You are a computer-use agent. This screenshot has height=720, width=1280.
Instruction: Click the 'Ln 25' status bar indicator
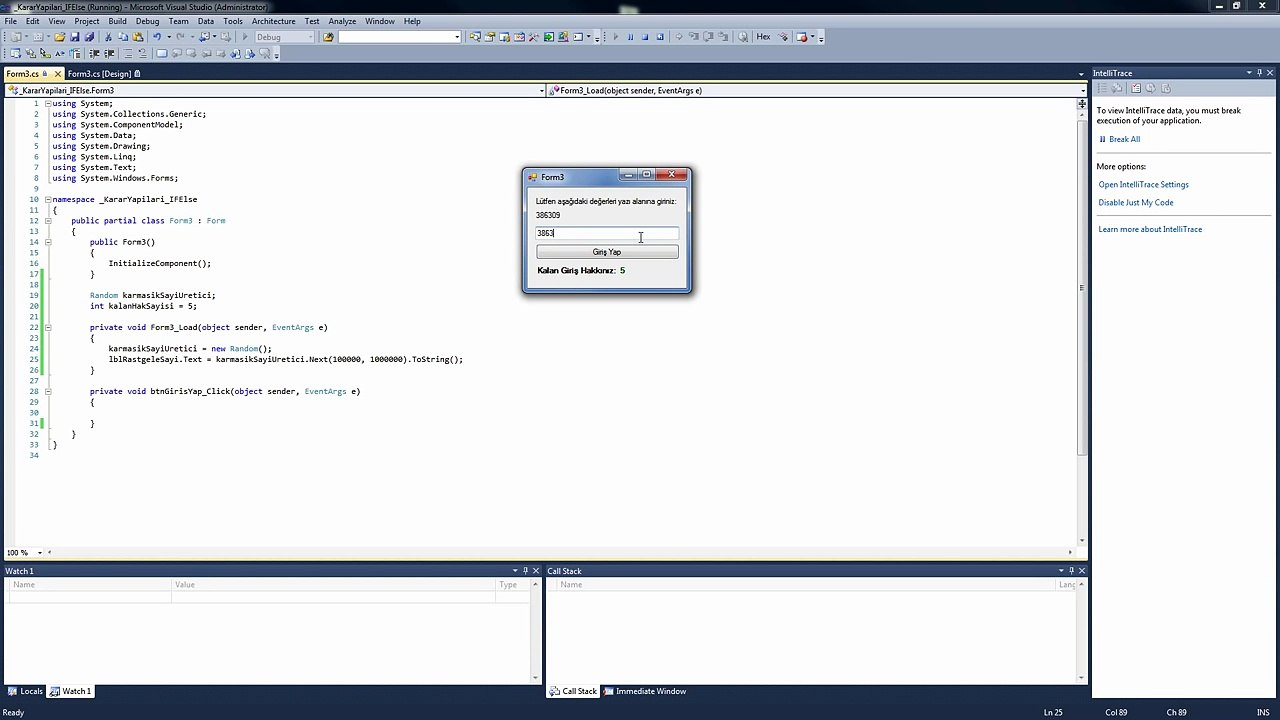point(1053,713)
